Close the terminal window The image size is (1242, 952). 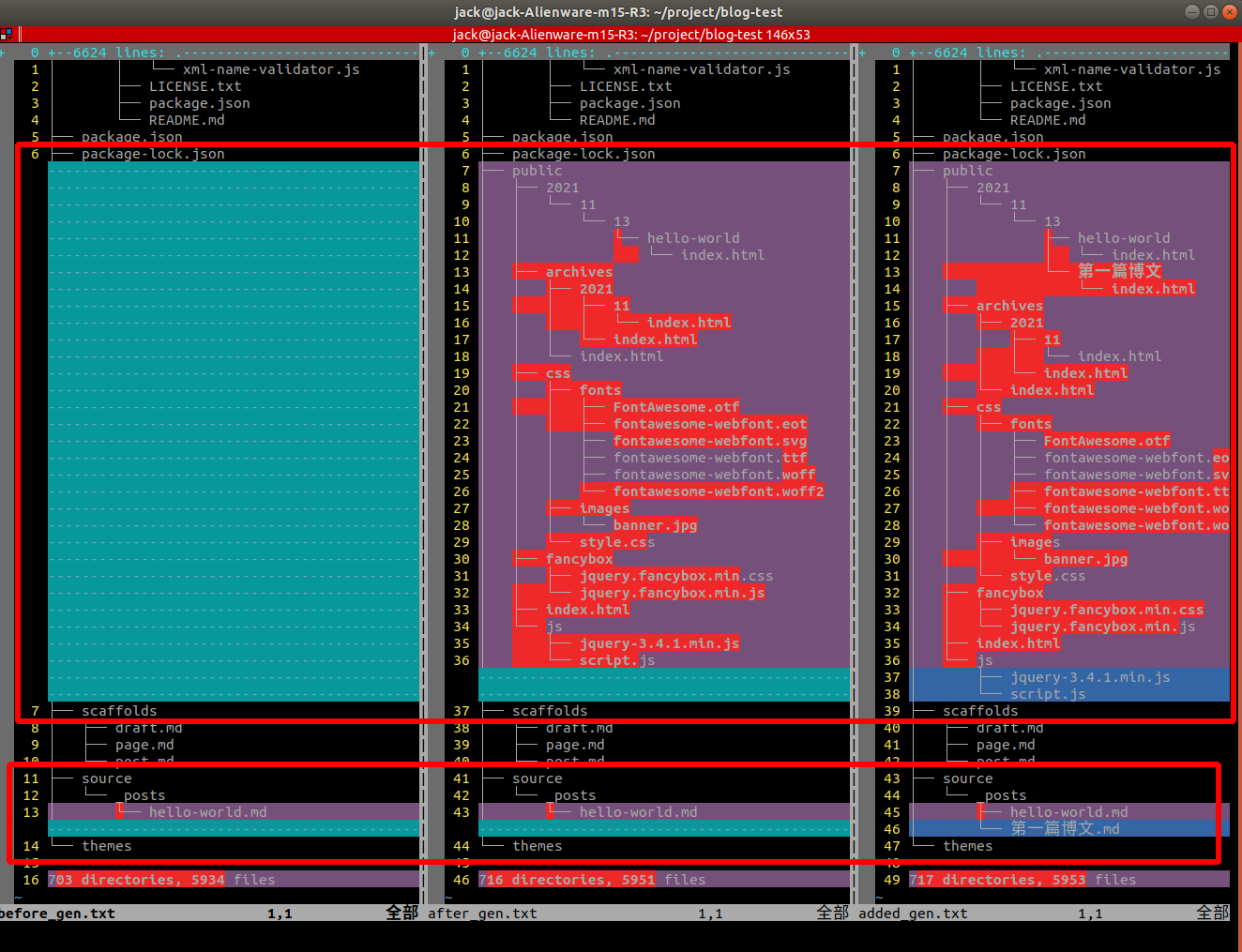point(1228,11)
